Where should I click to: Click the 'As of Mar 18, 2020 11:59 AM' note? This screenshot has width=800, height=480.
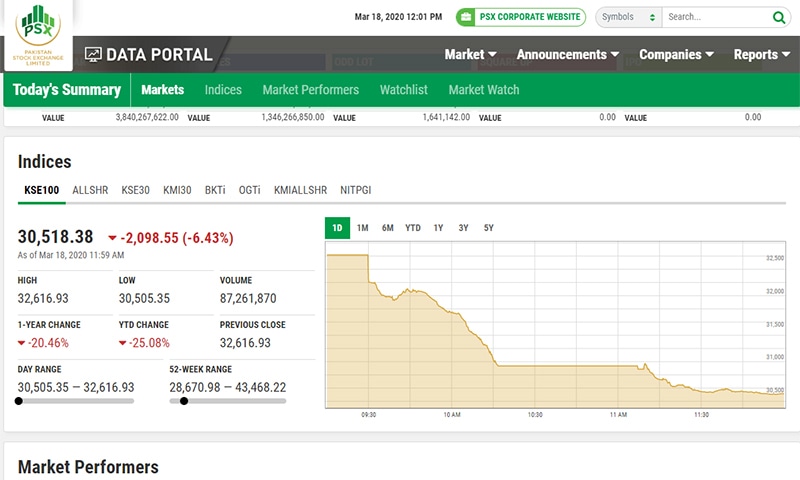[x=71, y=255]
